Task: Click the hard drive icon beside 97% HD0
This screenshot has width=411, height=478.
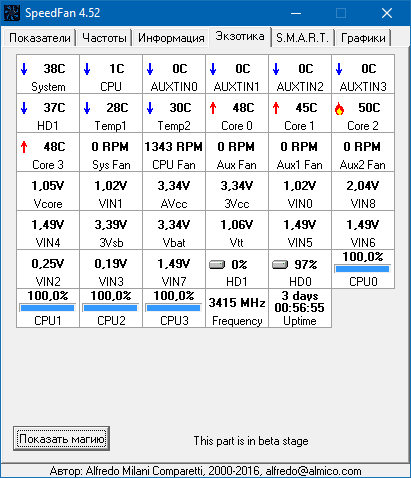Action: pyautogui.click(x=280, y=265)
